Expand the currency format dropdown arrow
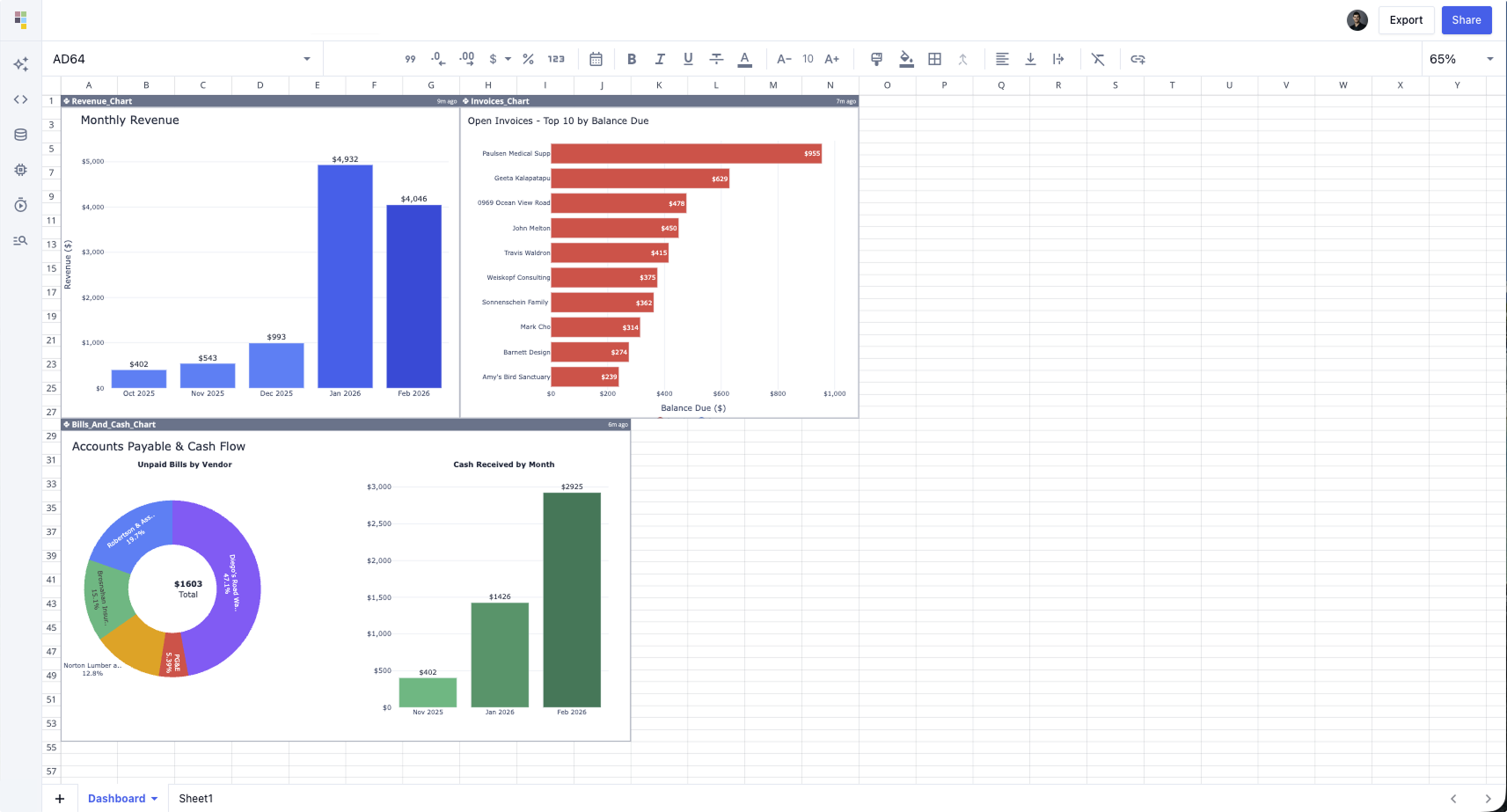Image resolution: width=1507 pixels, height=812 pixels. click(x=508, y=59)
